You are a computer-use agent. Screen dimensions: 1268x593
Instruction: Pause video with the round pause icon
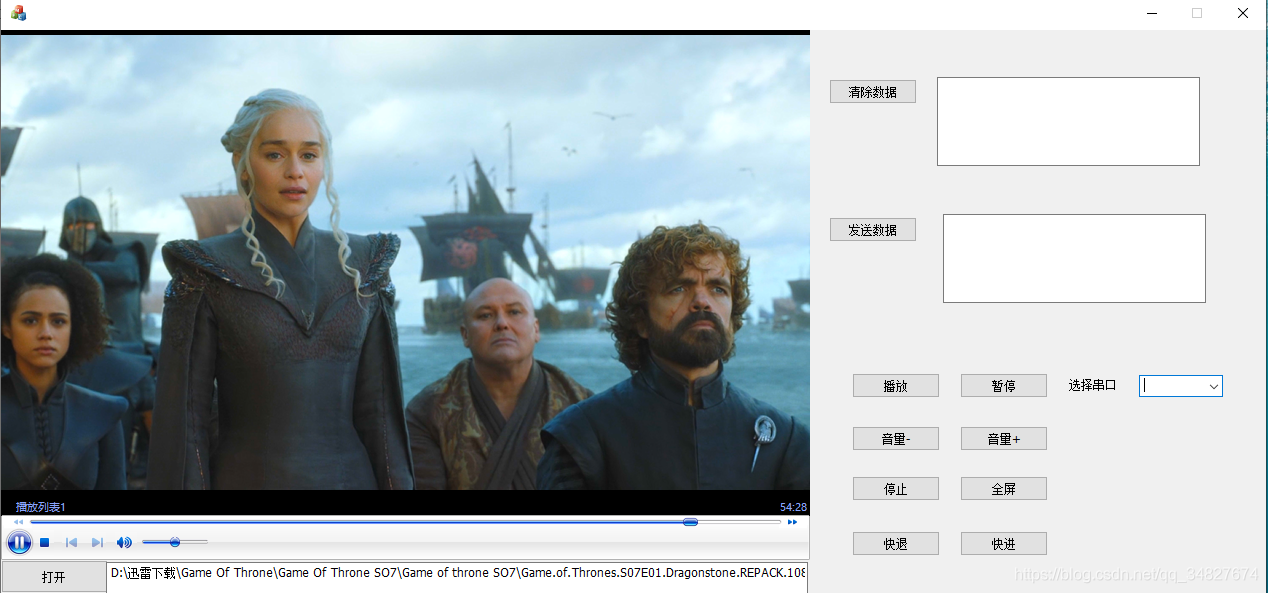click(19, 543)
